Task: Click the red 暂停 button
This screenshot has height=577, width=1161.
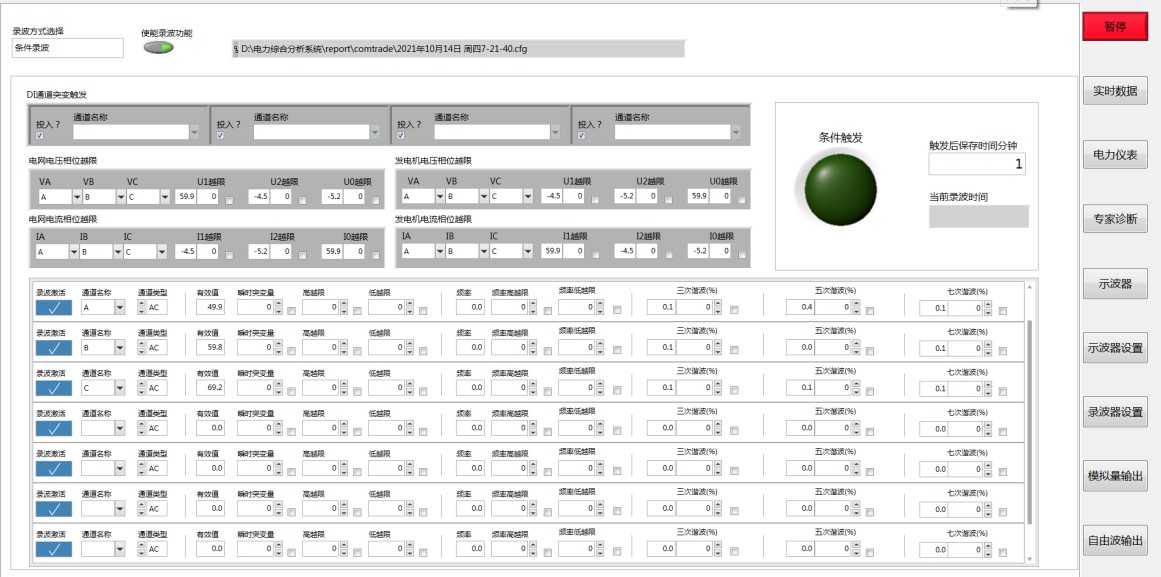Action: coord(1114,26)
